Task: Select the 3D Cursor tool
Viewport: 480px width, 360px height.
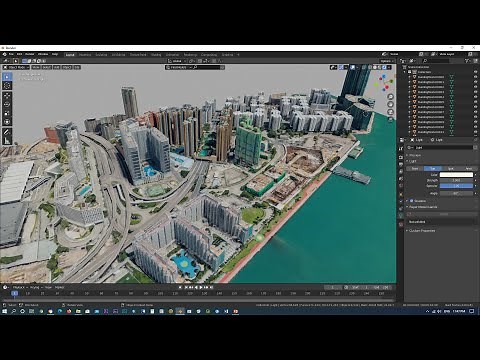Action: [x=7, y=86]
